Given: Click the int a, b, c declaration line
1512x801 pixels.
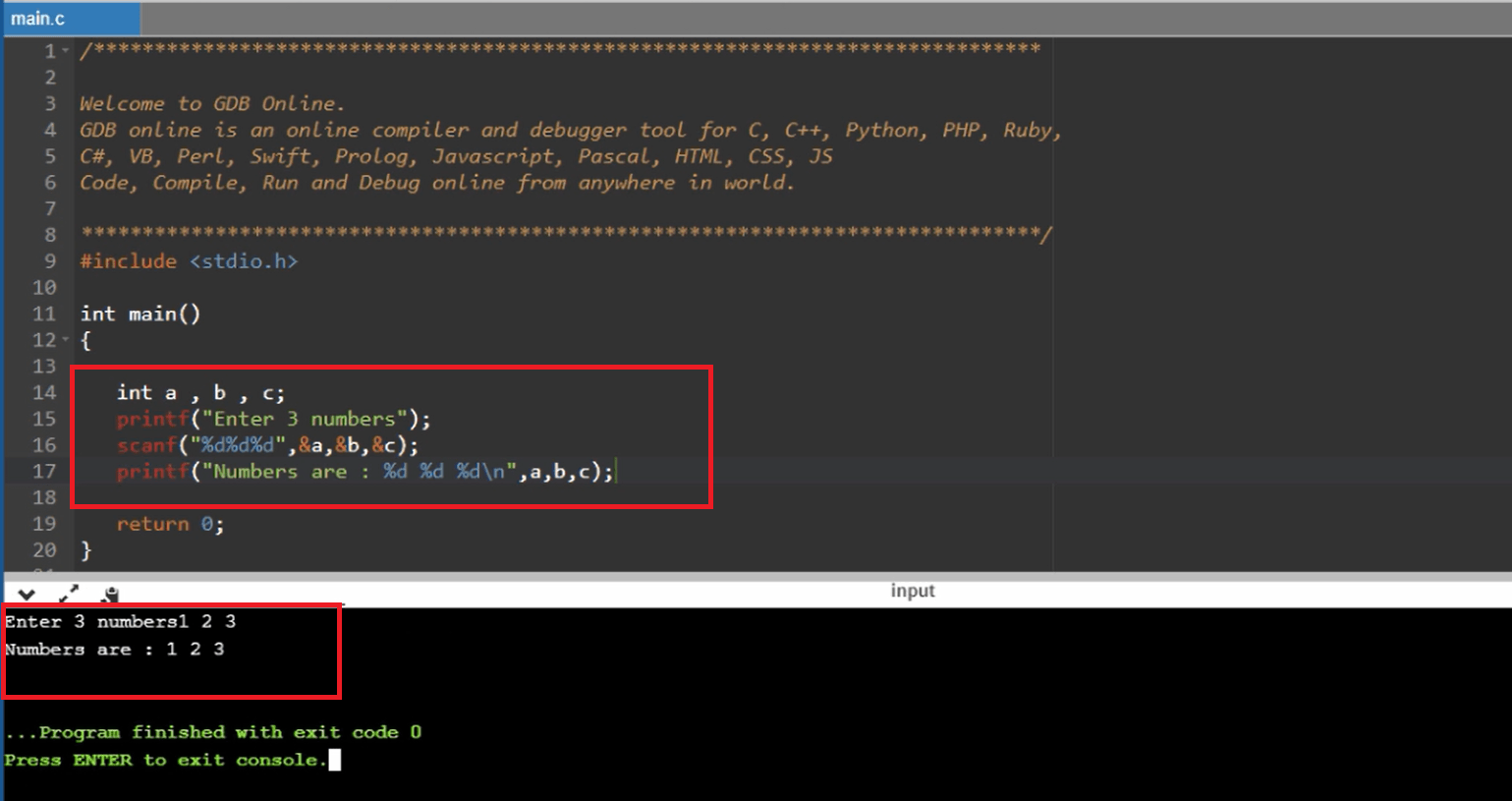Looking at the screenshot, I should 201,392.
